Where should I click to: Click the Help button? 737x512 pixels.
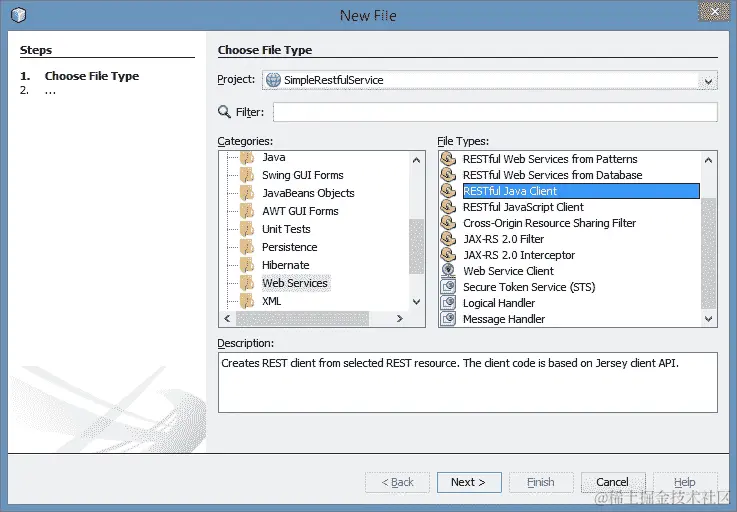point(685,482)
